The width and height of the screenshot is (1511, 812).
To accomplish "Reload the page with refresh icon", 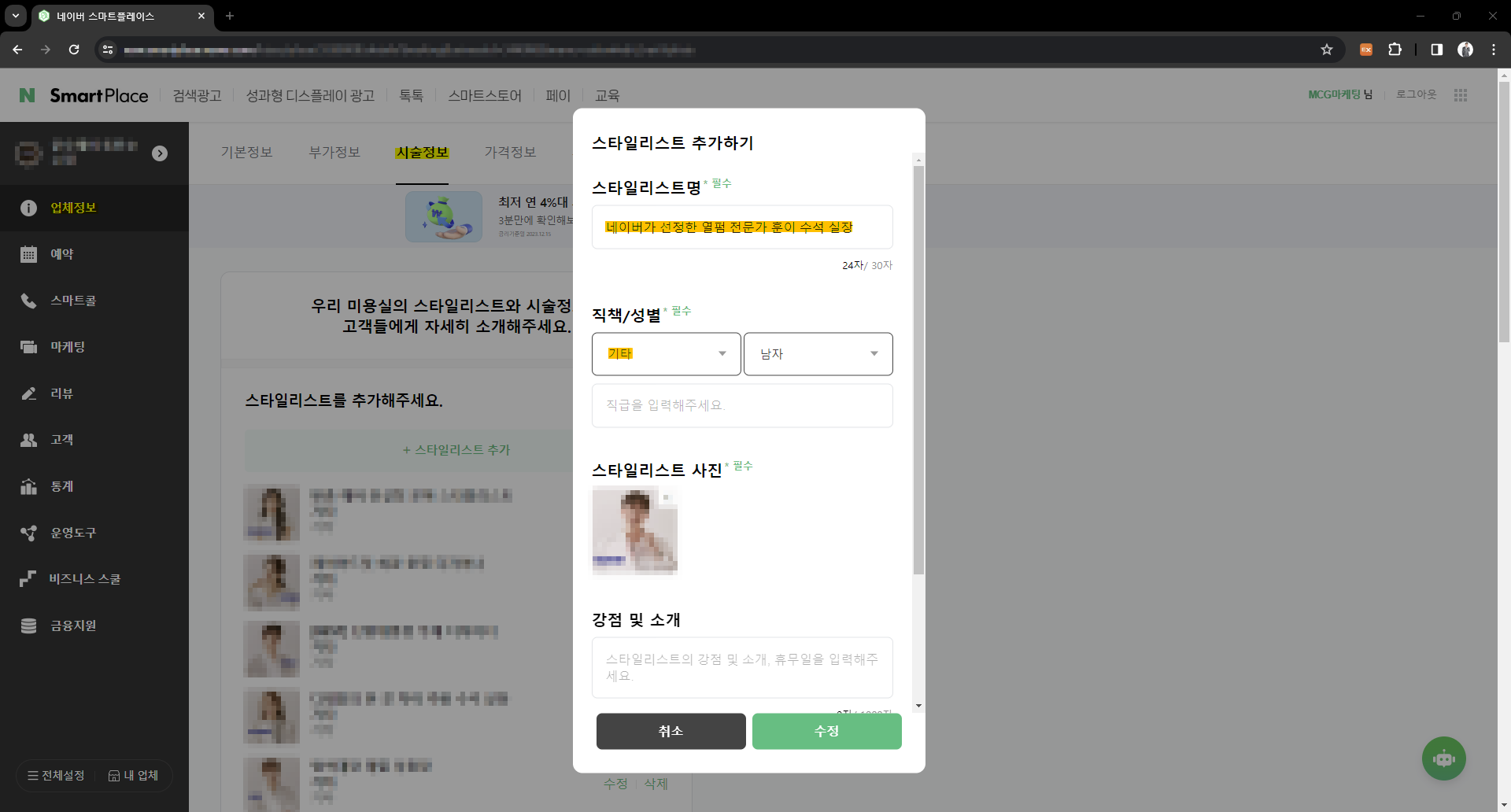I will pyautogui.click(x=74, y=50).
